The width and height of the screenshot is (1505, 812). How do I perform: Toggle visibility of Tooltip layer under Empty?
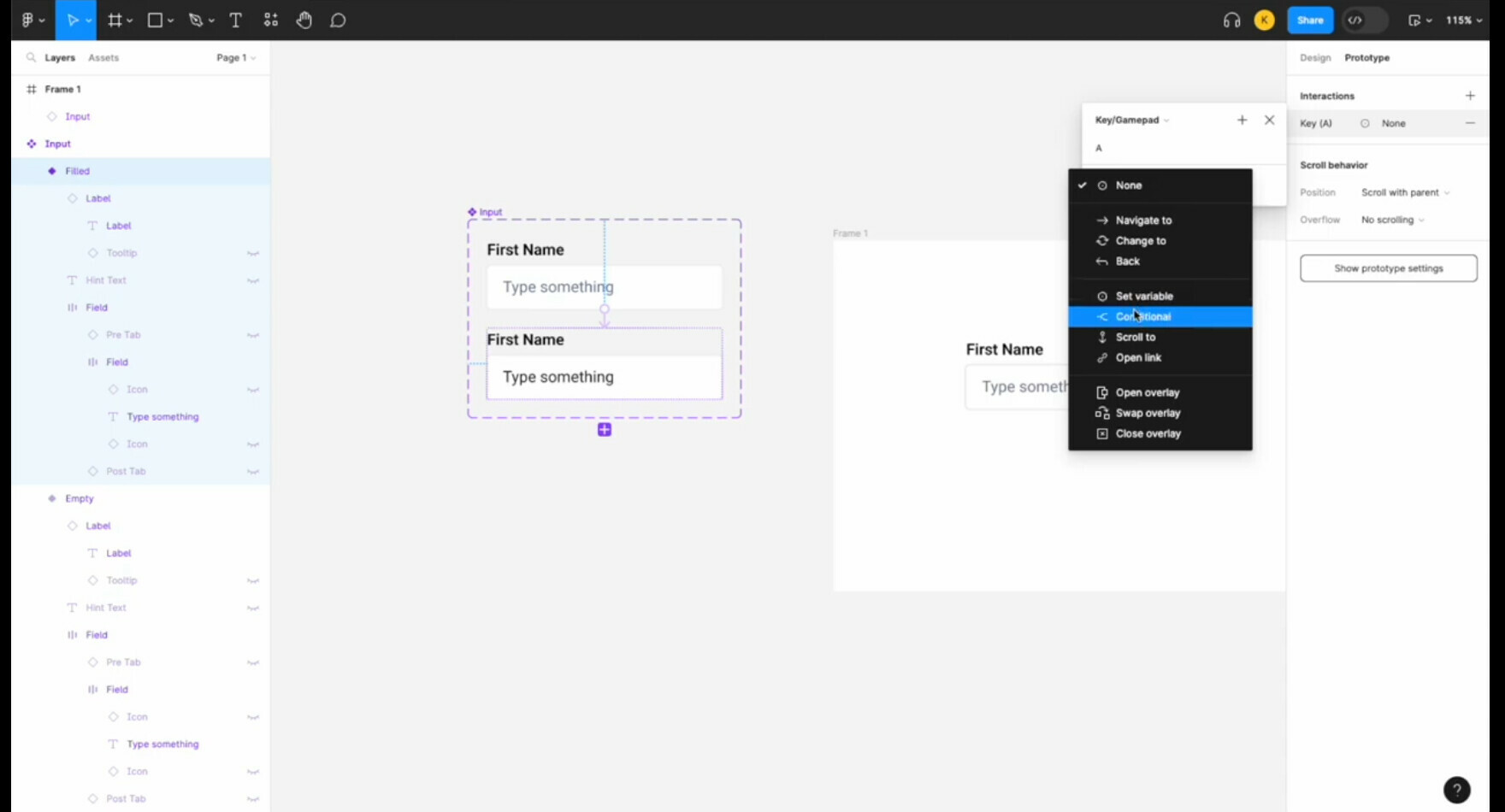pyautogui.click(x=253, y=580)
